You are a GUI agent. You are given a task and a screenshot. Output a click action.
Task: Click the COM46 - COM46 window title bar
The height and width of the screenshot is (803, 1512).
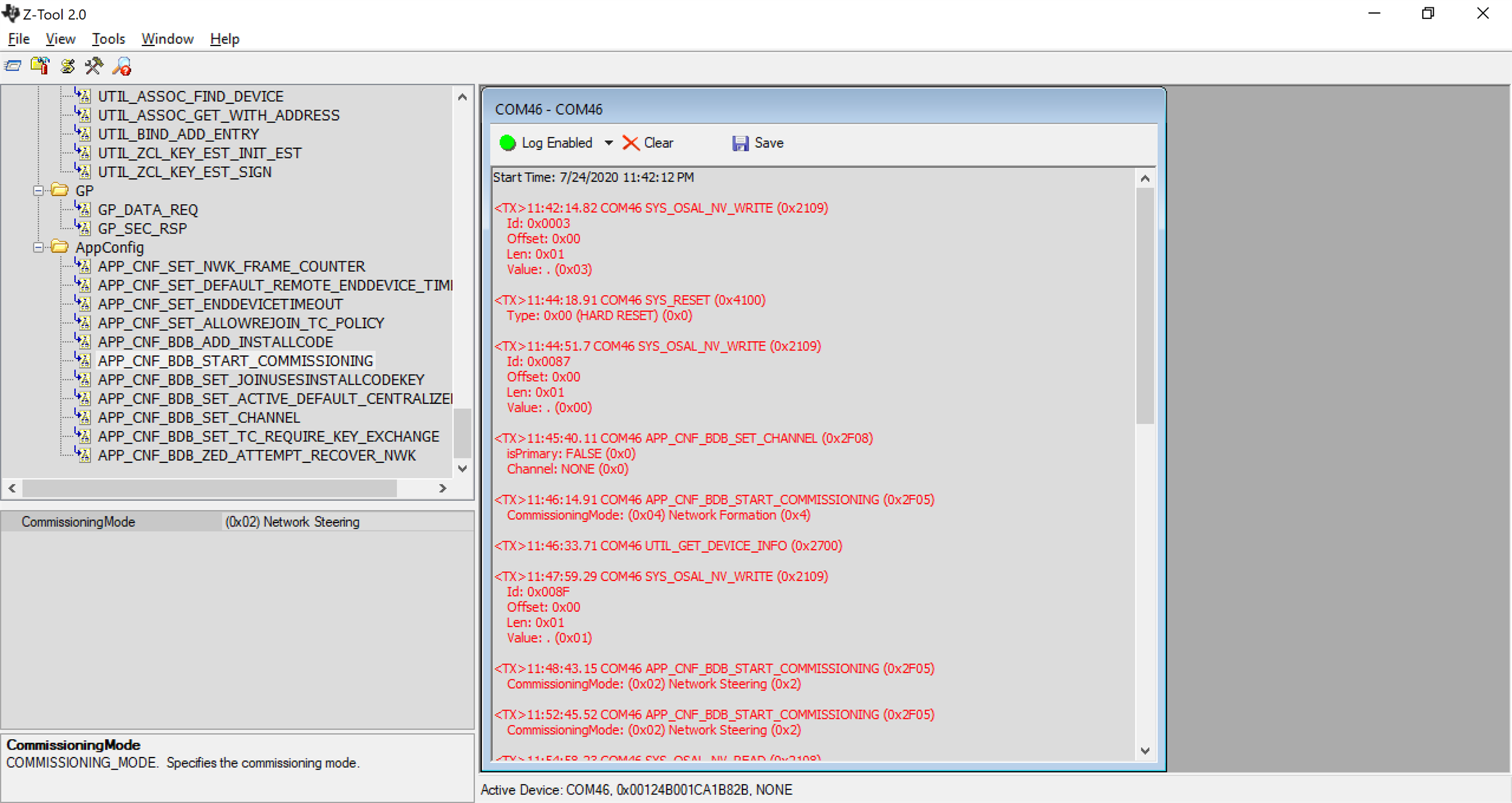[824, 109]
